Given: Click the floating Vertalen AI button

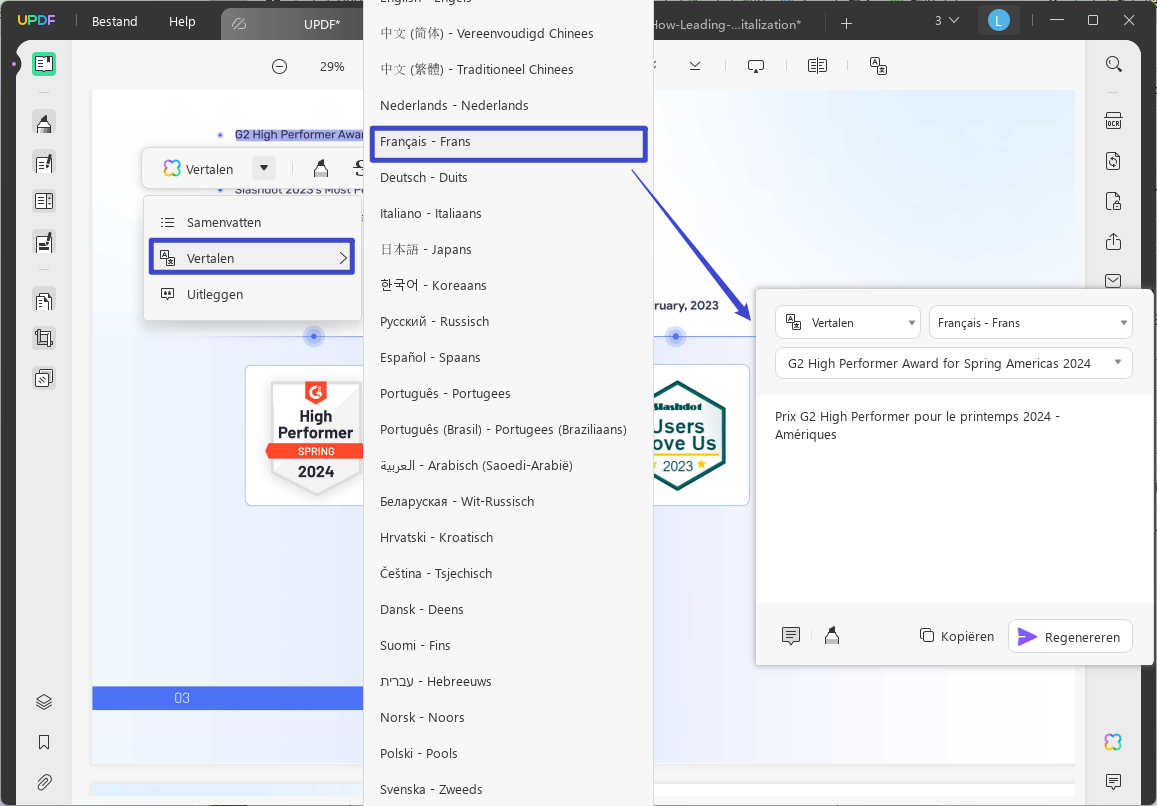Looking at the screenshot, I should coord(198,168).
